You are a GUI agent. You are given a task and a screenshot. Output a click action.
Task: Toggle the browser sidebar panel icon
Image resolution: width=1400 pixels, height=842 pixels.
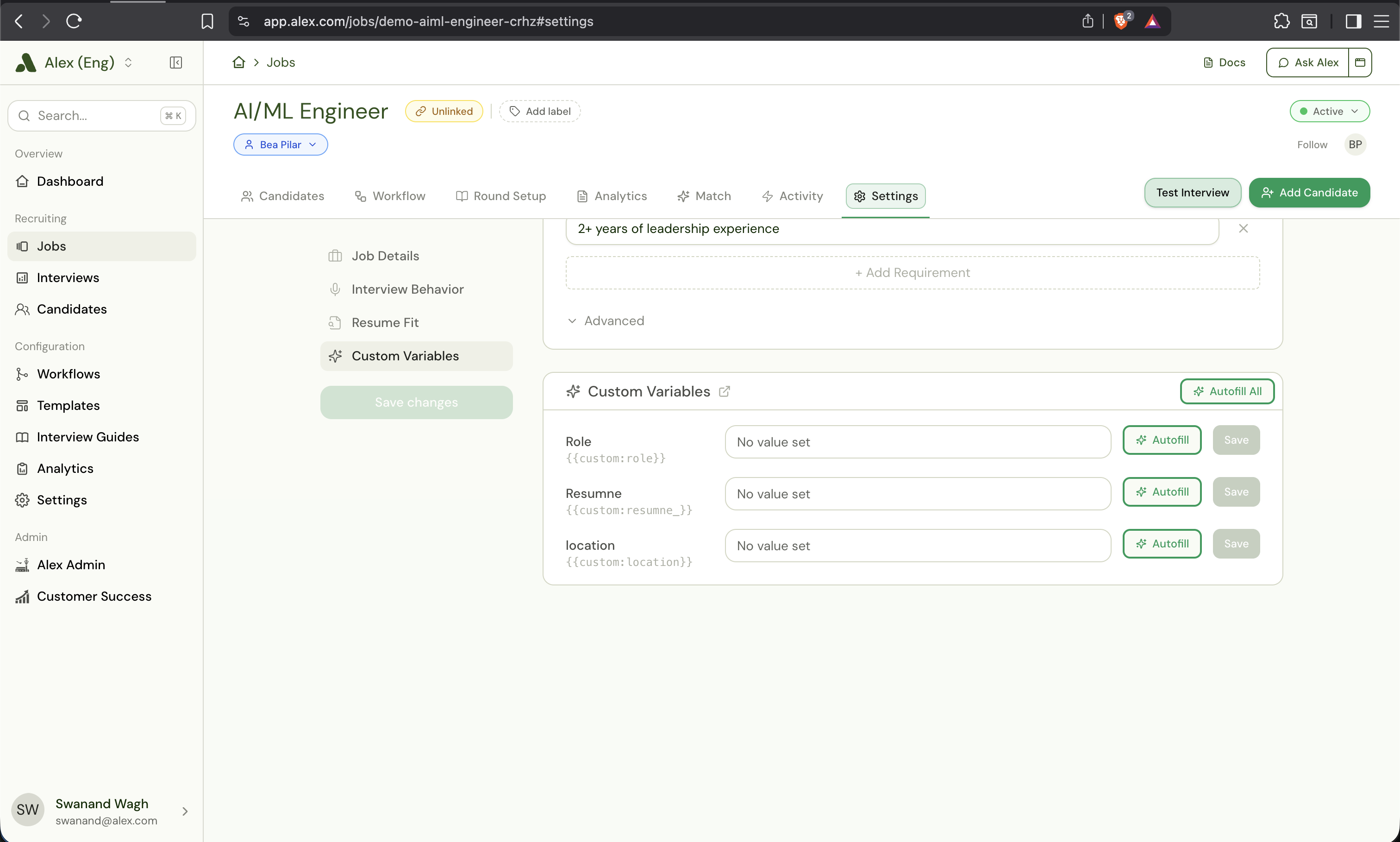(1354, 22)
